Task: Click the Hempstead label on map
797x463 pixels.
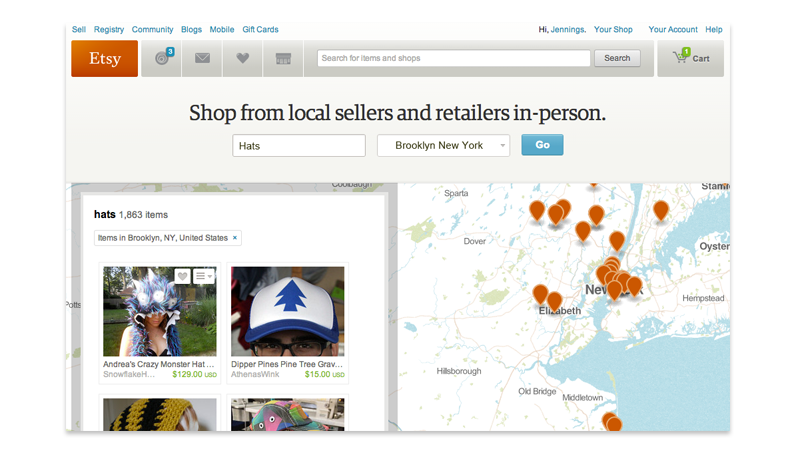Action: point(703,298)
